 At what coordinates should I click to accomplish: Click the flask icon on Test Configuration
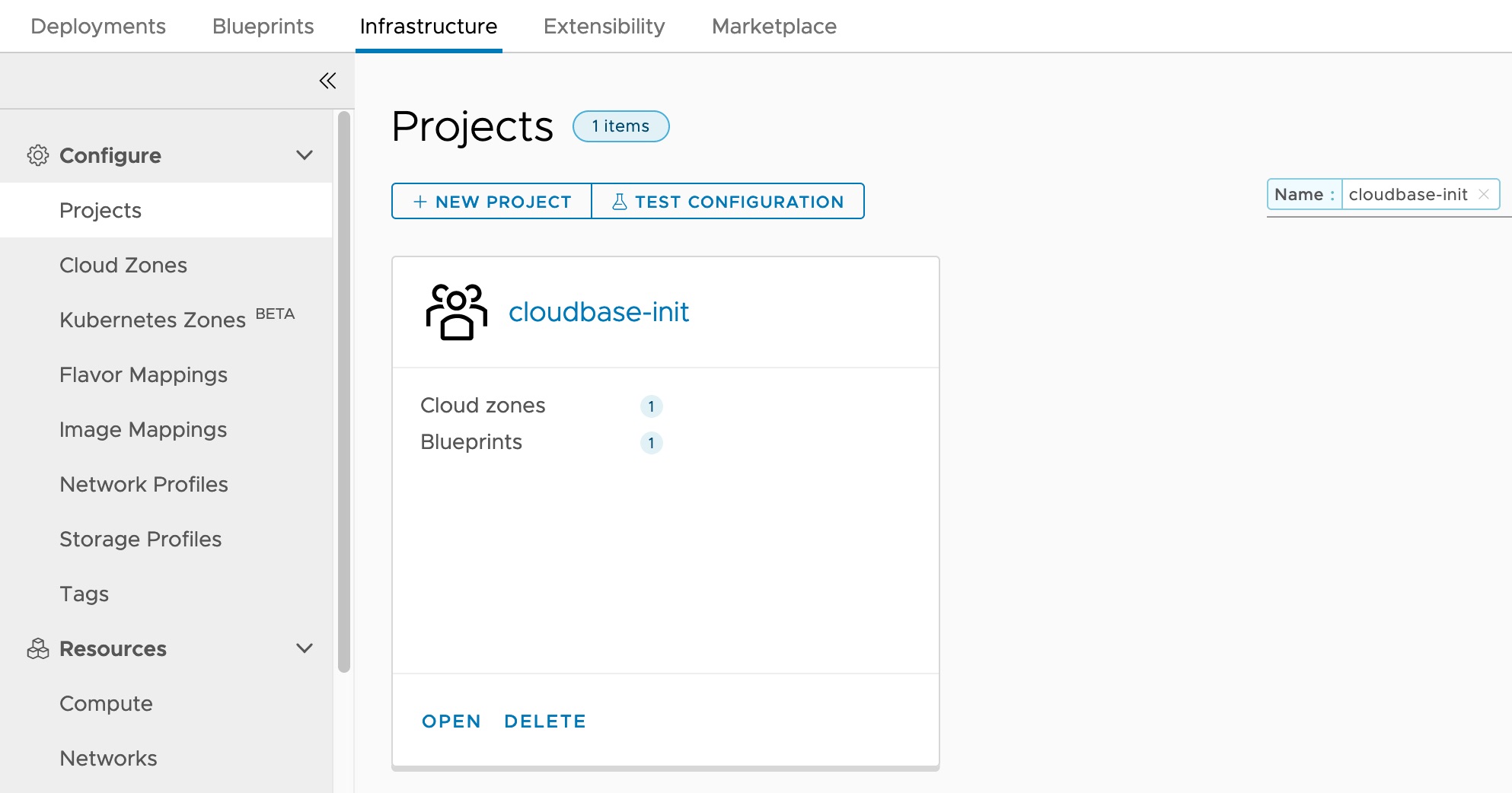pyautogui.click(x=620, y=201)
